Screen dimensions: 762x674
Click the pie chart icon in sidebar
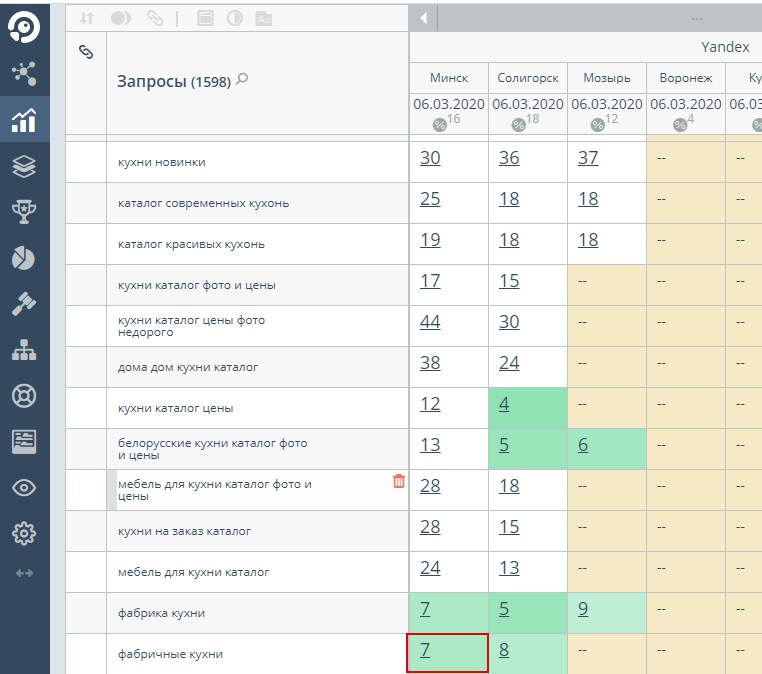(x=23, y=257)
